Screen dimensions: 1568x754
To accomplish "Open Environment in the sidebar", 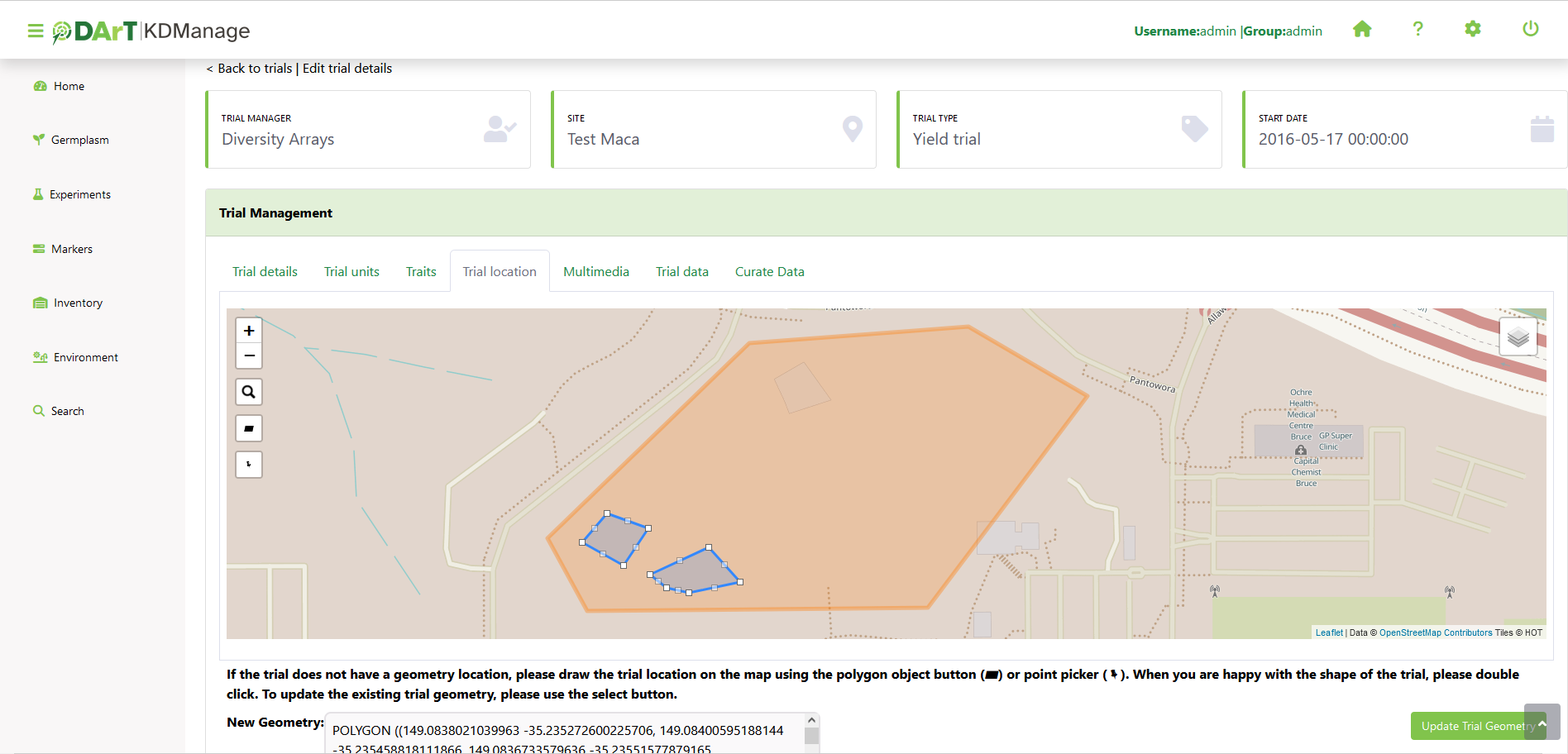I will 85,358.
